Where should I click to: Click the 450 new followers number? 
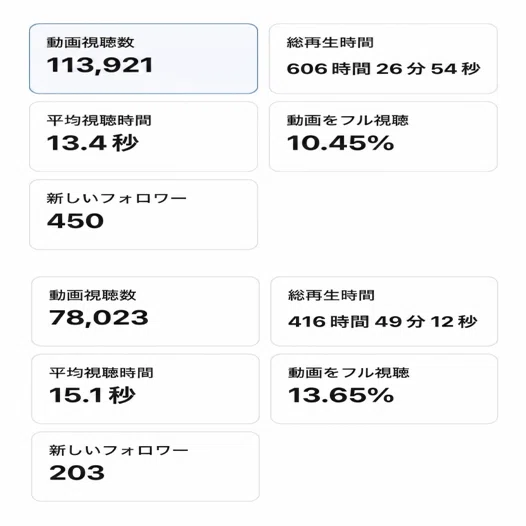tap(75, 221)
